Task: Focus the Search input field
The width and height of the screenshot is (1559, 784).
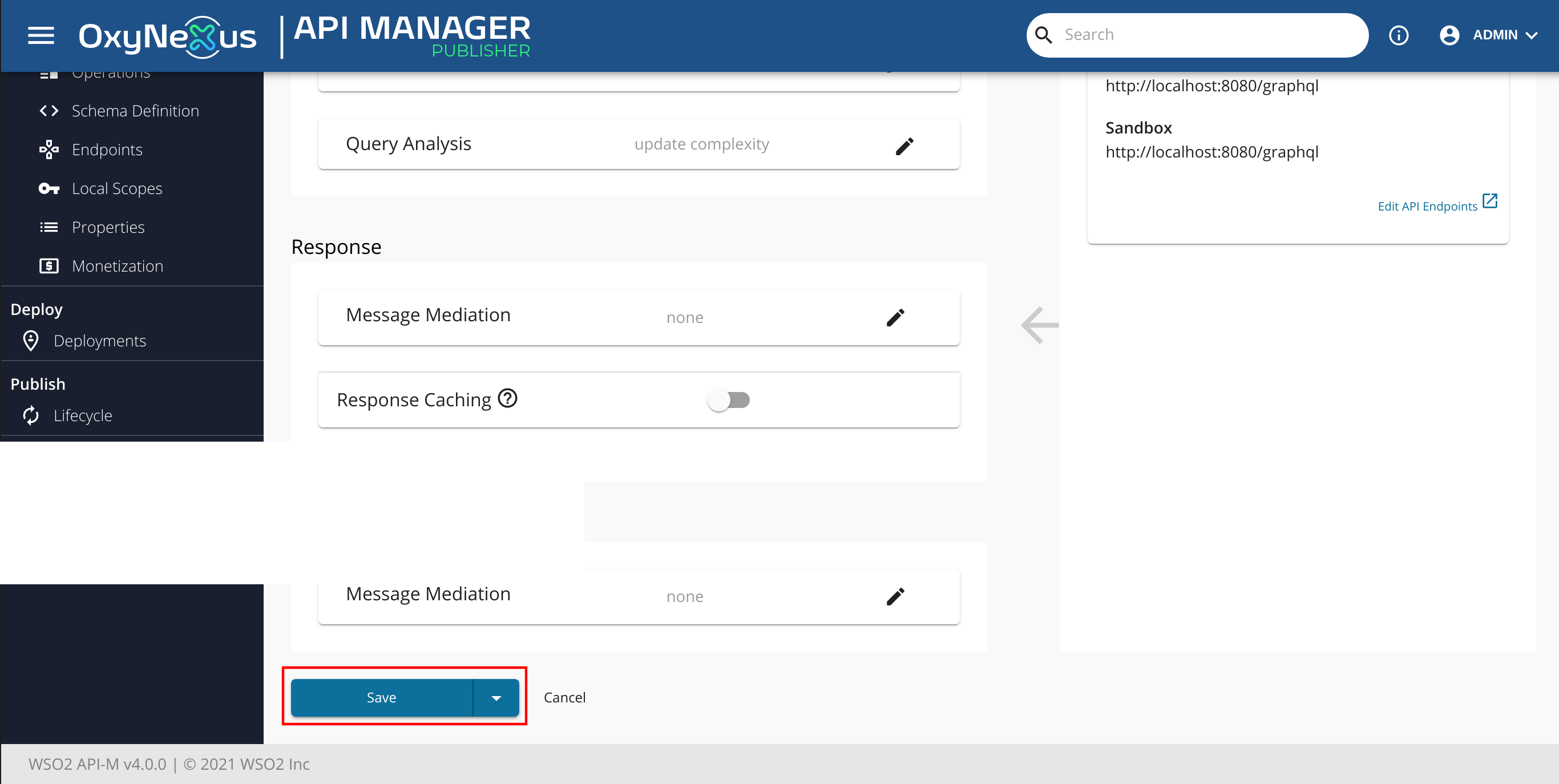Action: pyautogui.click(x=1209, y=35)
